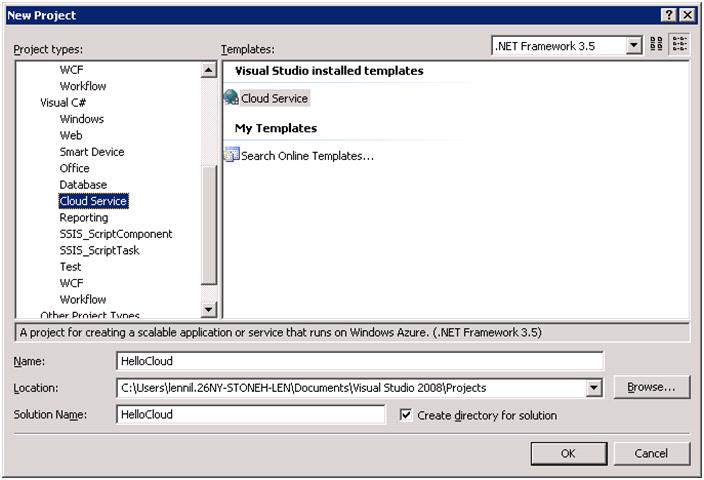Click the Search Online Templates icon
This screenshot has width=704, height=480.
point(232,155)
